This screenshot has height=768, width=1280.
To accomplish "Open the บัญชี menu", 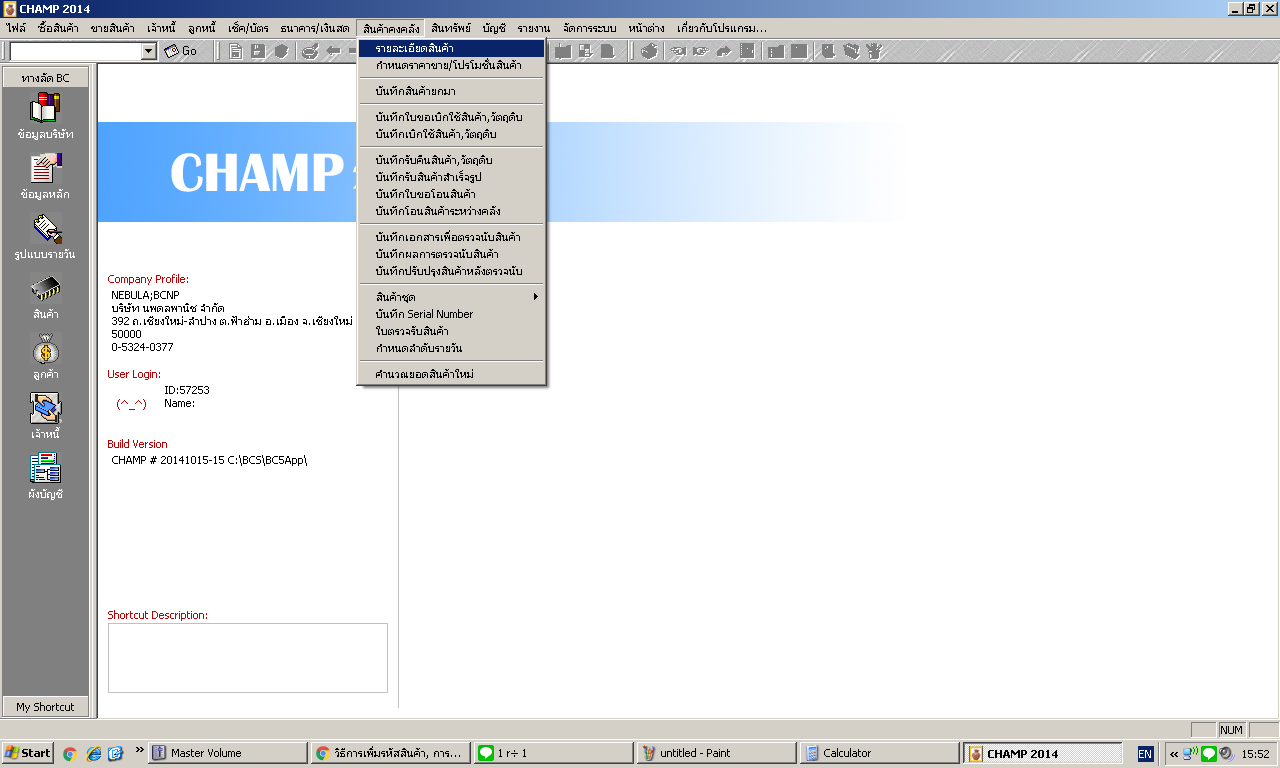I will (494, 28).
